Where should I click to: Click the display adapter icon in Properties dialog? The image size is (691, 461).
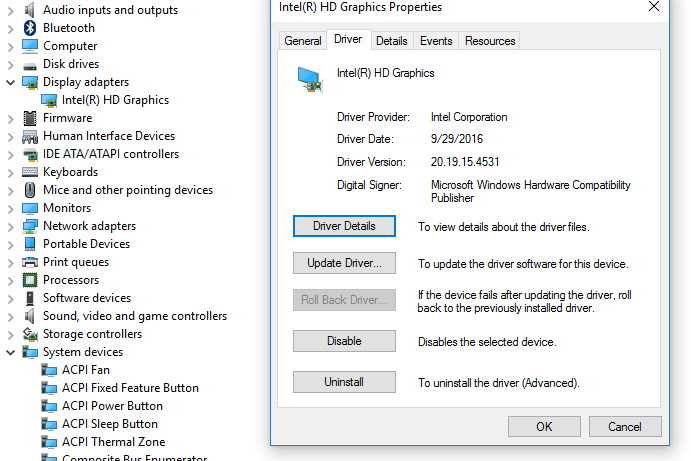(x=310, y=80)
